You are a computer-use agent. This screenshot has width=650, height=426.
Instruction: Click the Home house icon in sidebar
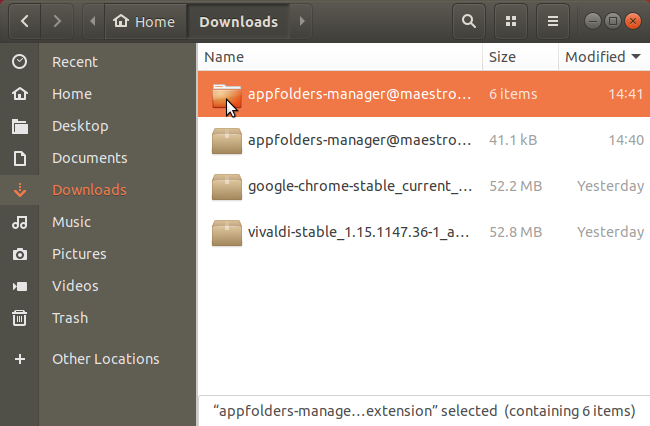click(x=19, y=94)
